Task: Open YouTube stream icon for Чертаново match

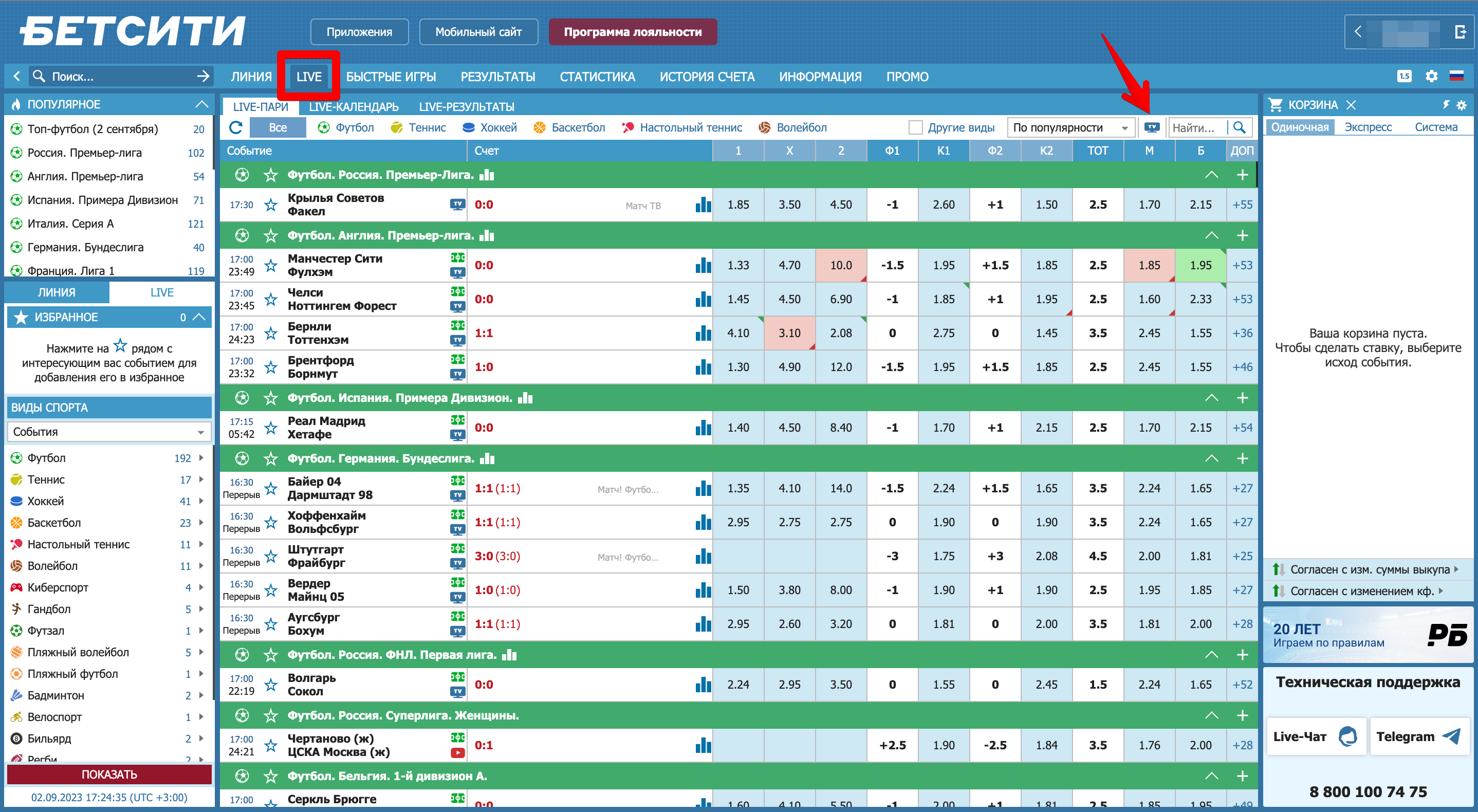Action: [457, 752]
